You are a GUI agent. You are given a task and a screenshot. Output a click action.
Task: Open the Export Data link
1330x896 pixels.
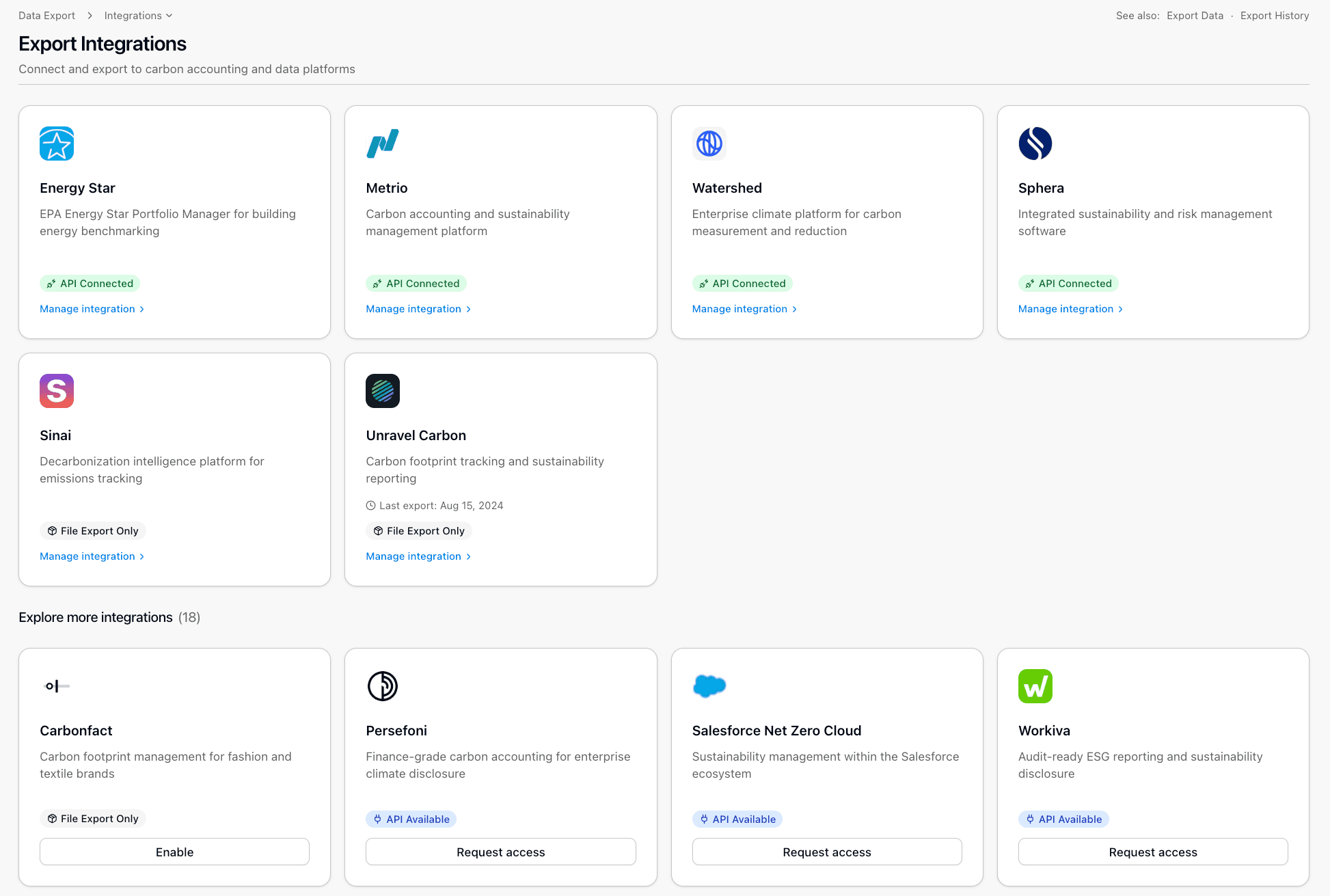pyautogui.click(x=1195, y=16)
